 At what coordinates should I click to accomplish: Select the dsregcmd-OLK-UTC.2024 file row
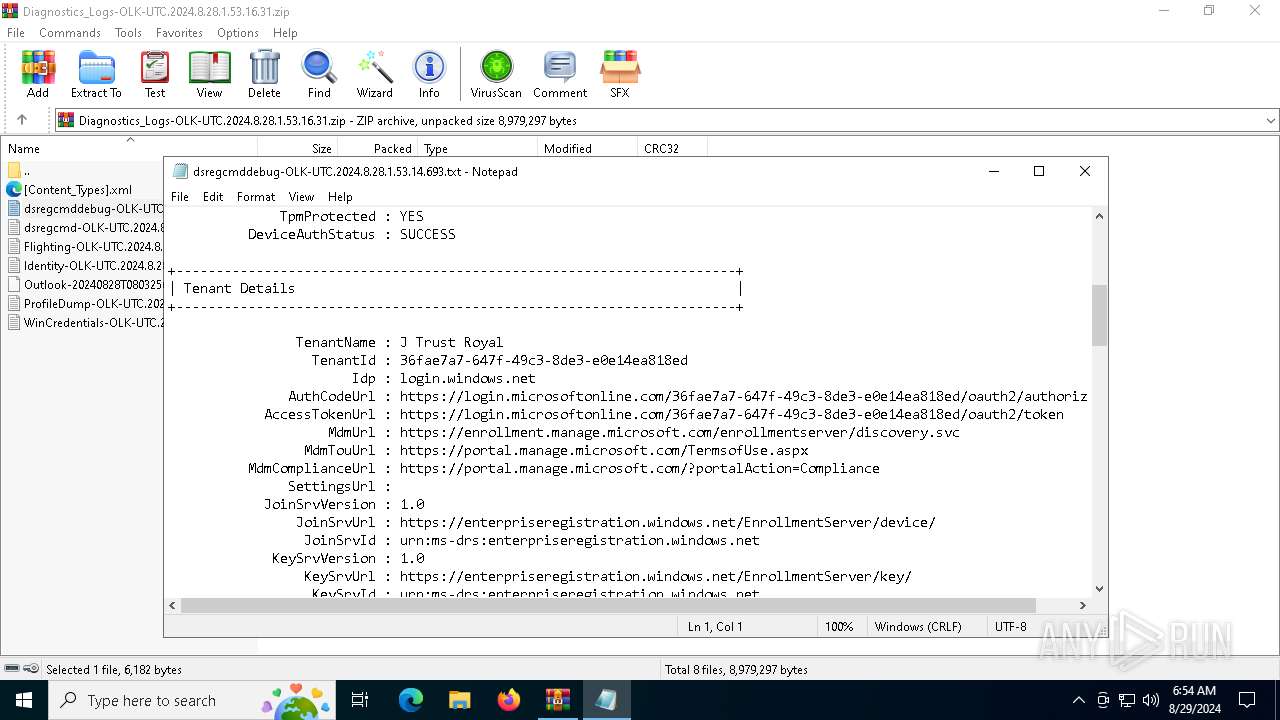point(84,228)
